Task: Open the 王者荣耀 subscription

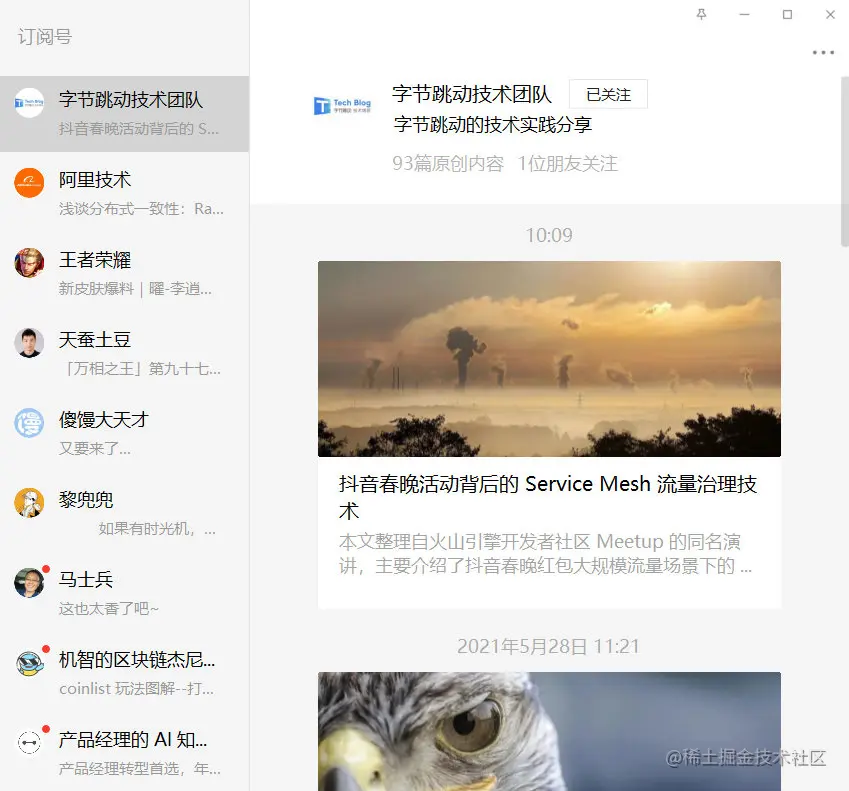Action: [x=125, y=272]
